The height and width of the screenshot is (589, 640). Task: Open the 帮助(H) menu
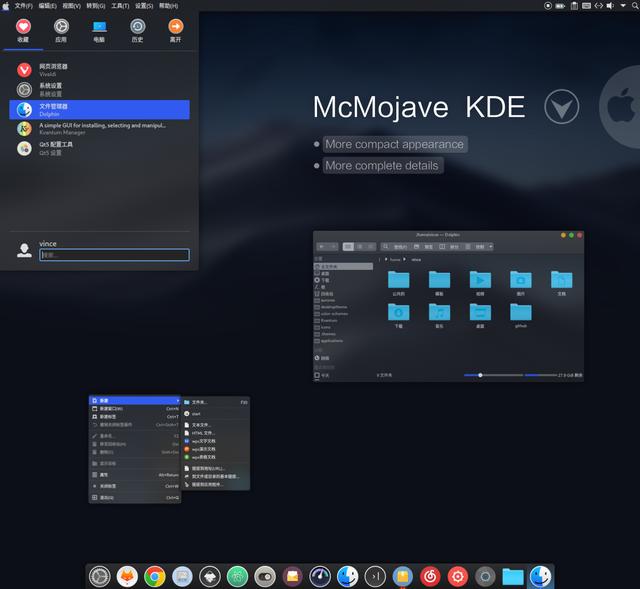[x=168, y=6]
